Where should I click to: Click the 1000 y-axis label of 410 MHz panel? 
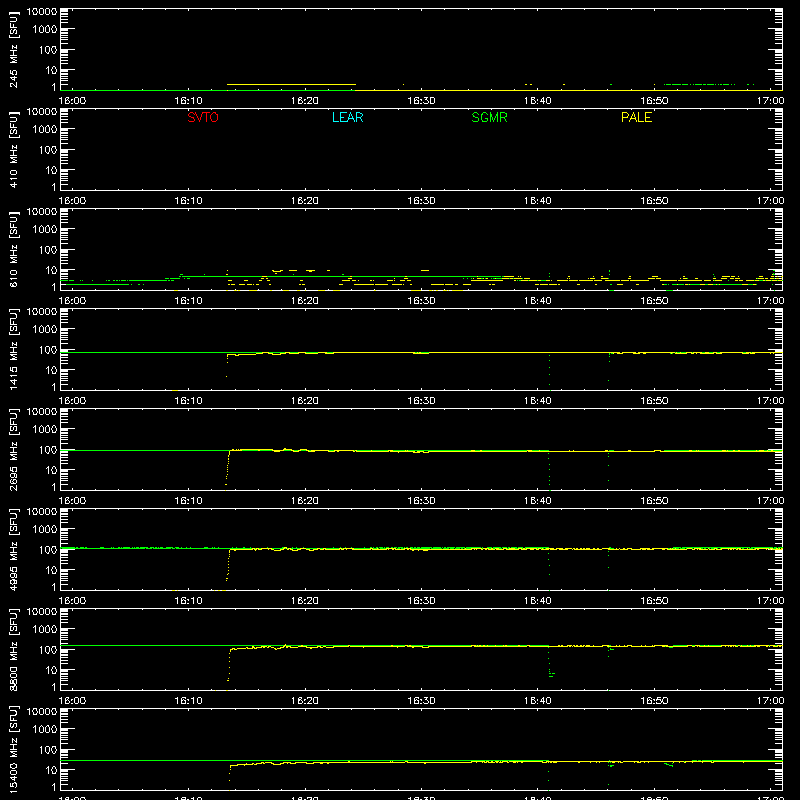point(45,130)
